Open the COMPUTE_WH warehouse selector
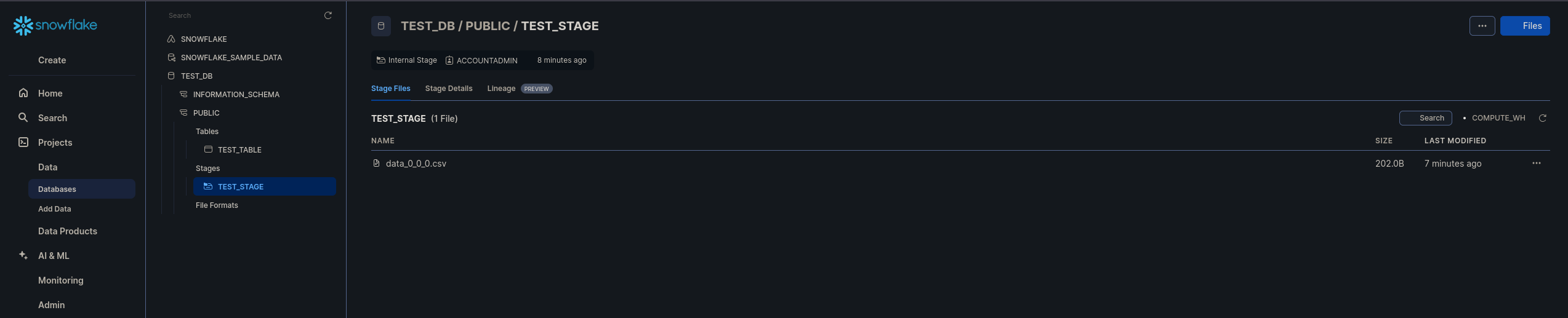1568x318 pixels. point(1498,118)
